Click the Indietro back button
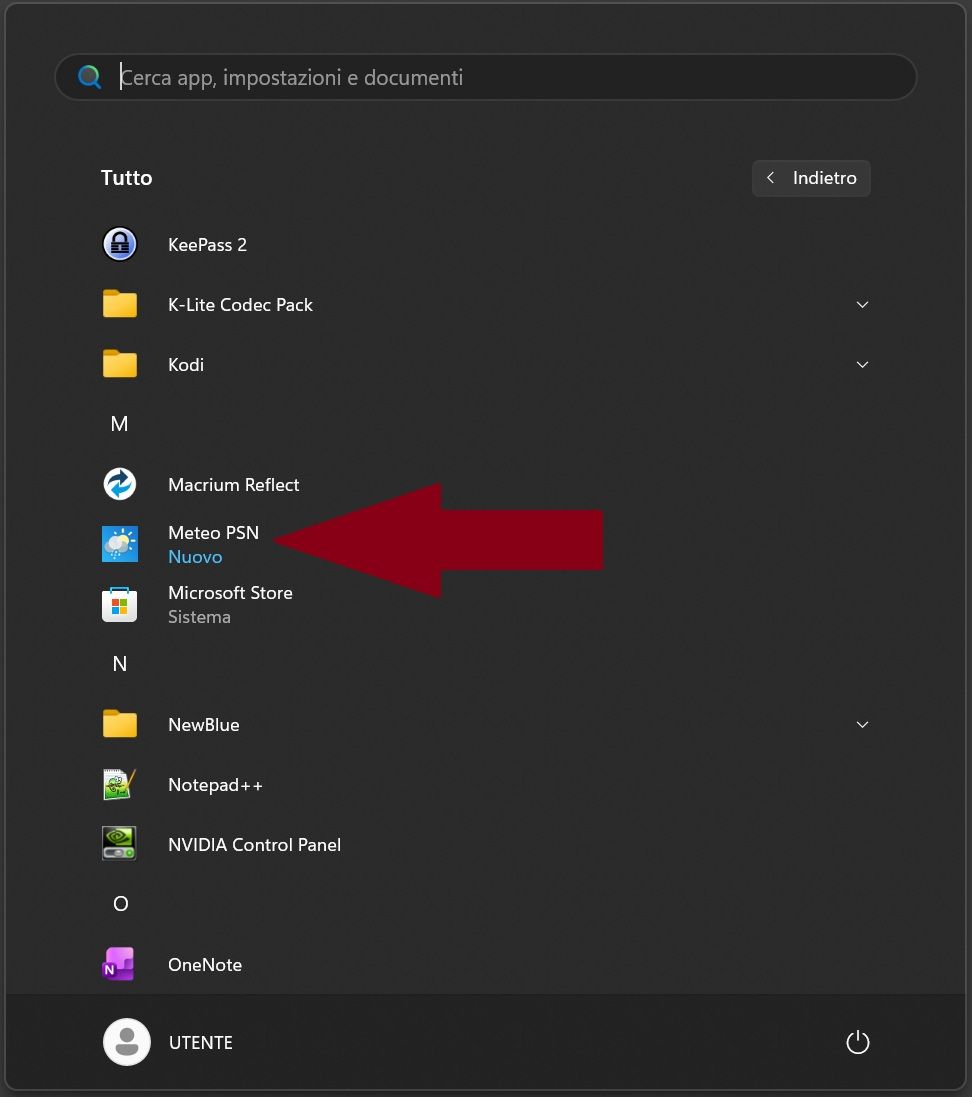 [811, 178]
